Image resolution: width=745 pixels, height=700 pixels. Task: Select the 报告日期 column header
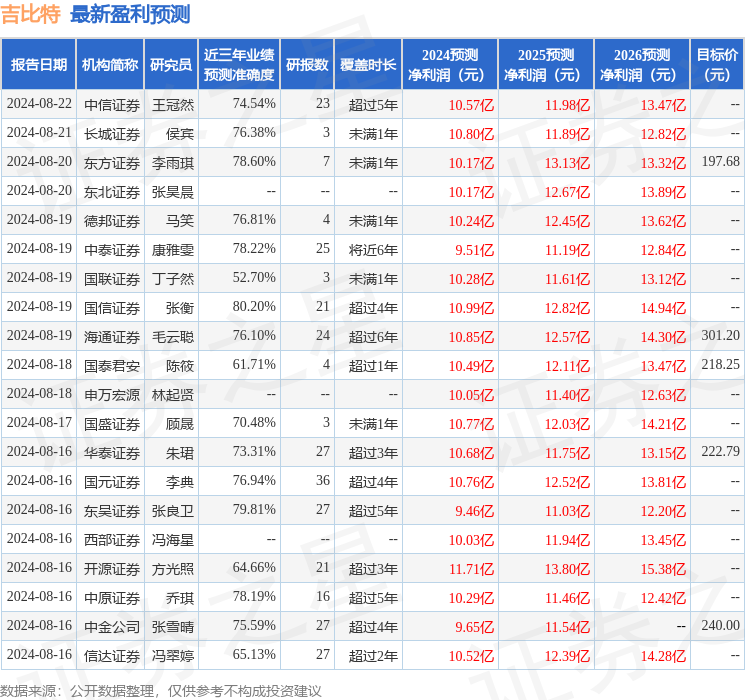click(38, 65)
